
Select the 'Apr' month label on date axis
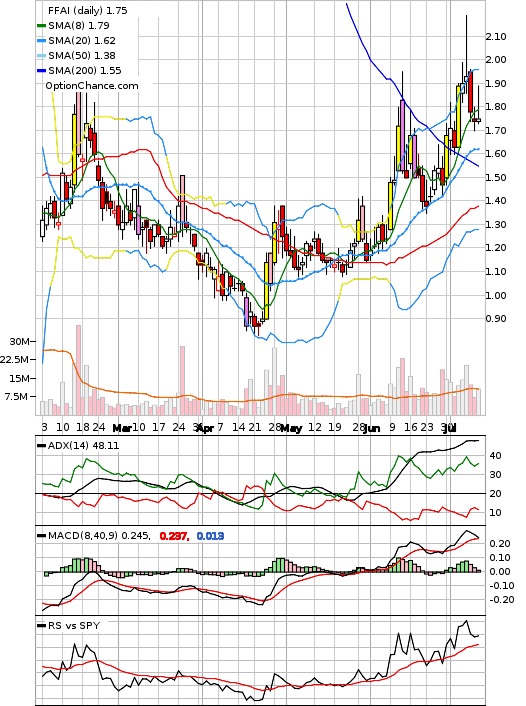click(x=205, y=428)
